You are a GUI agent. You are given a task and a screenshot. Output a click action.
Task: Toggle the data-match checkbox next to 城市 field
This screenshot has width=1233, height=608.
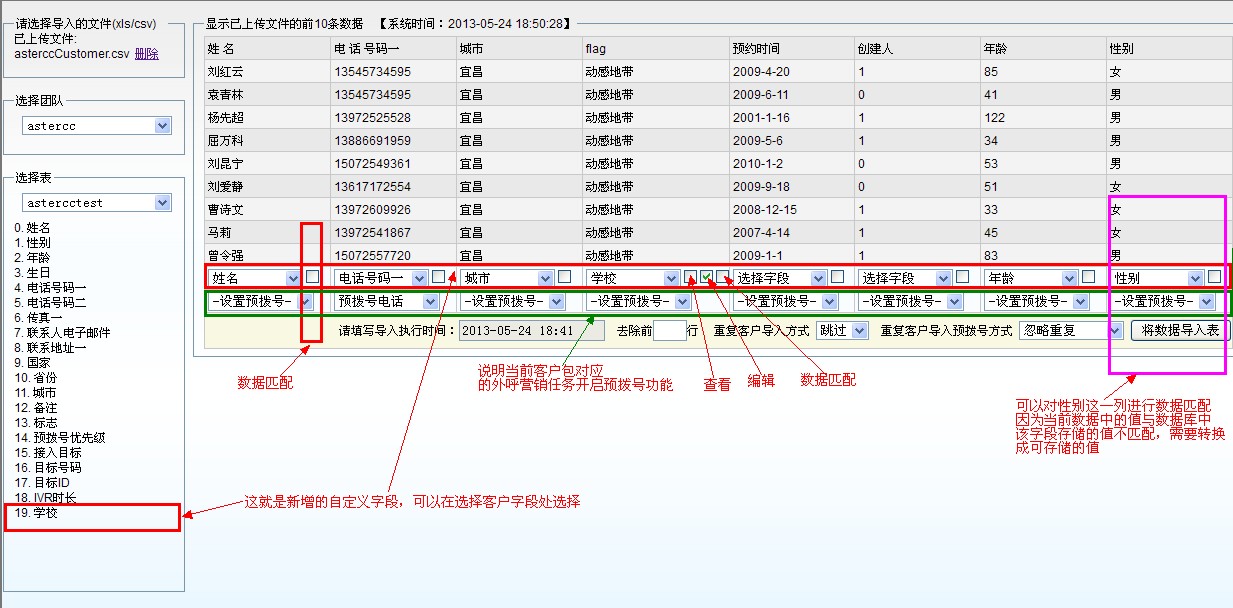click(x=564, y=277)
